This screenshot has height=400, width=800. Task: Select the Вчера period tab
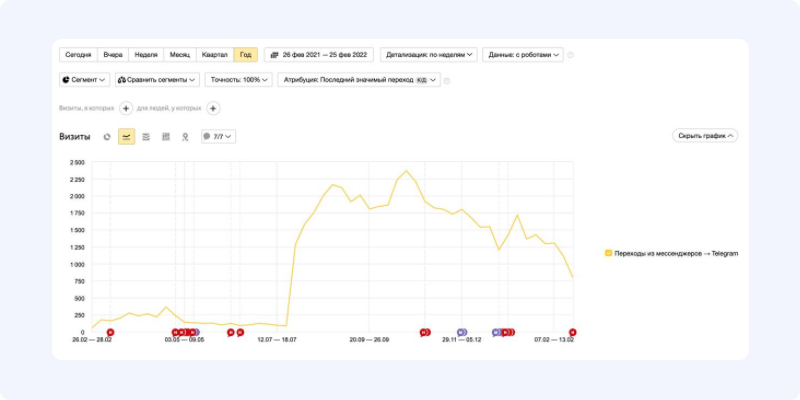[x=113, y=55]
